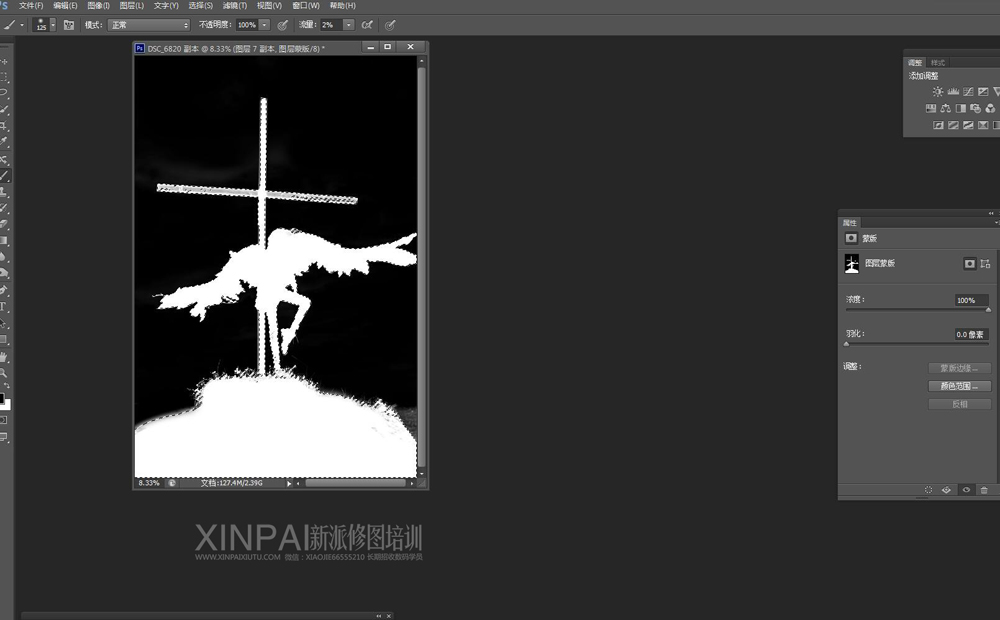Select the Zoom tool
Viewport: 1000px width, 620px height.
(4, 373)
